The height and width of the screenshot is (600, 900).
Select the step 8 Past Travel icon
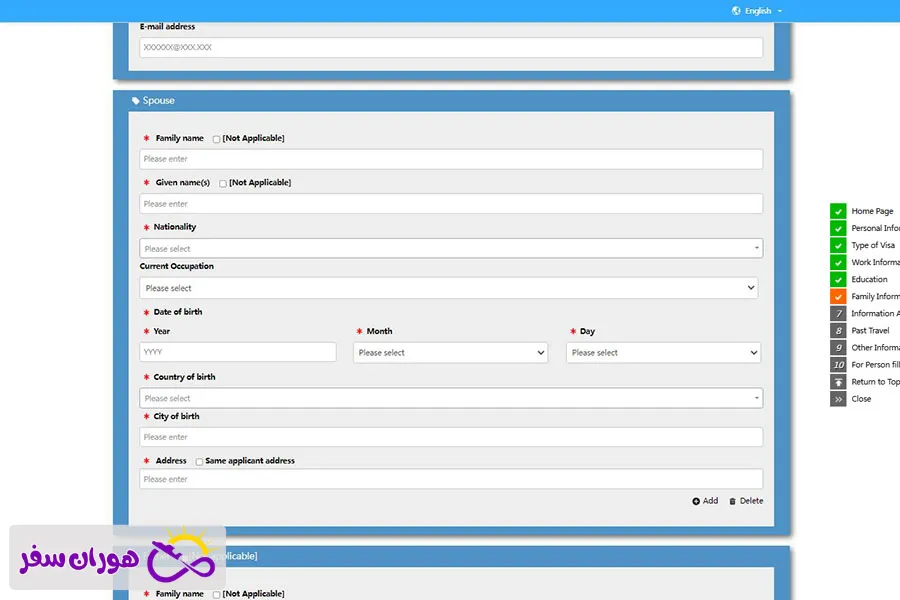(838, 330)
